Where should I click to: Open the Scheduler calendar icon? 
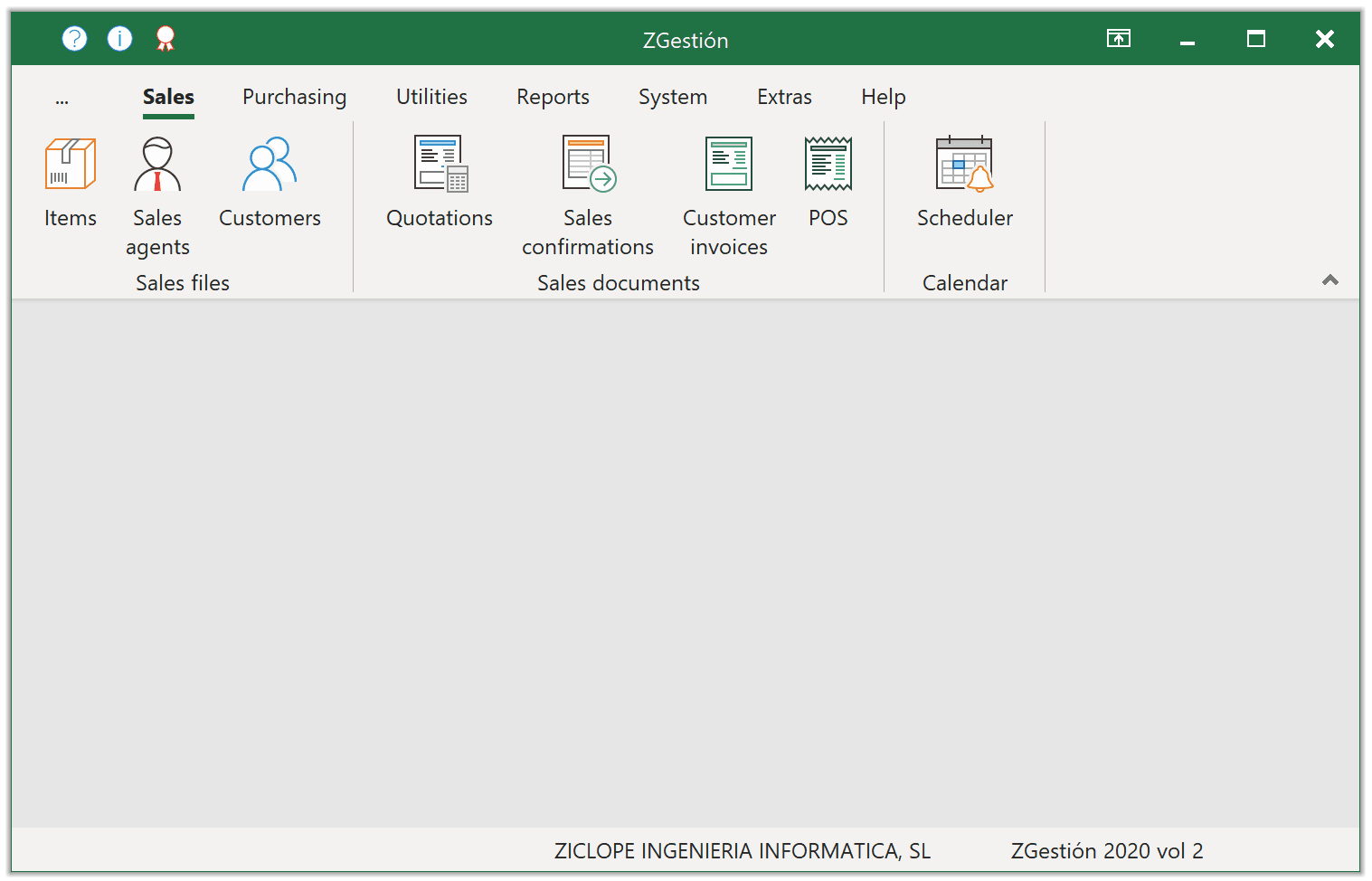(x=964, y=165)
